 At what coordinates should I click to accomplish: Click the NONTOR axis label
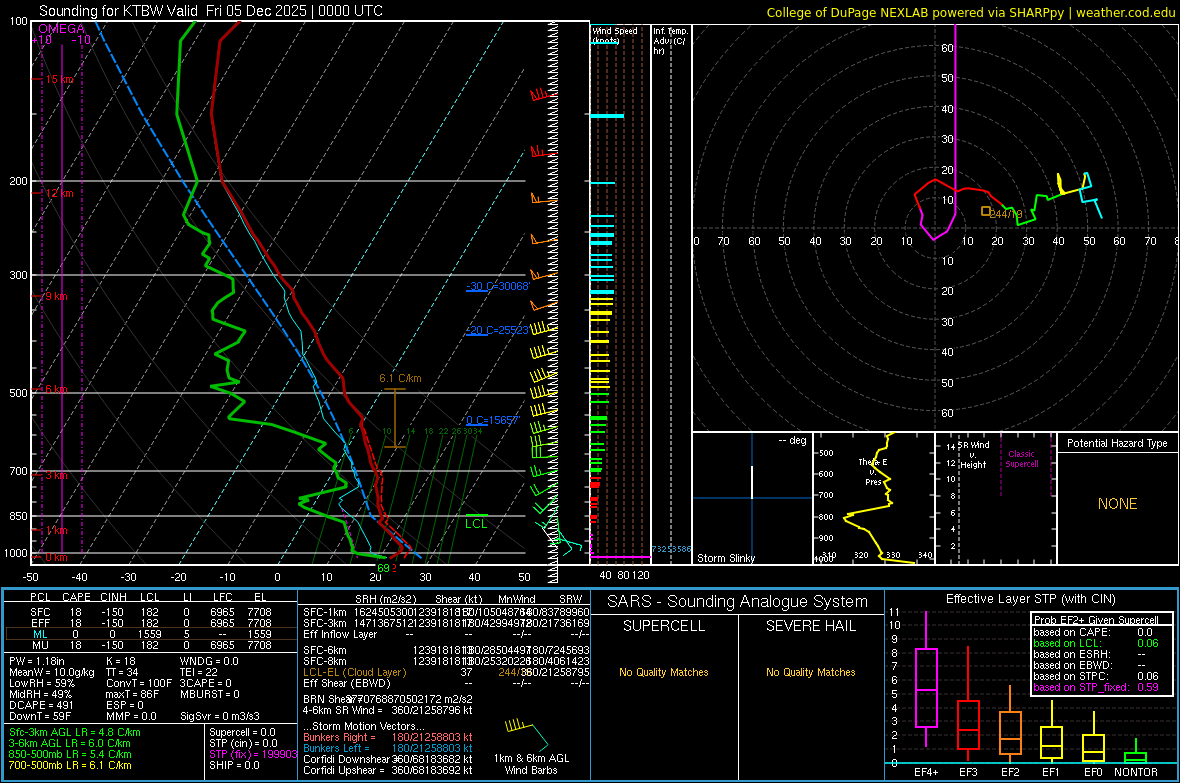[x=1136, y=772]
